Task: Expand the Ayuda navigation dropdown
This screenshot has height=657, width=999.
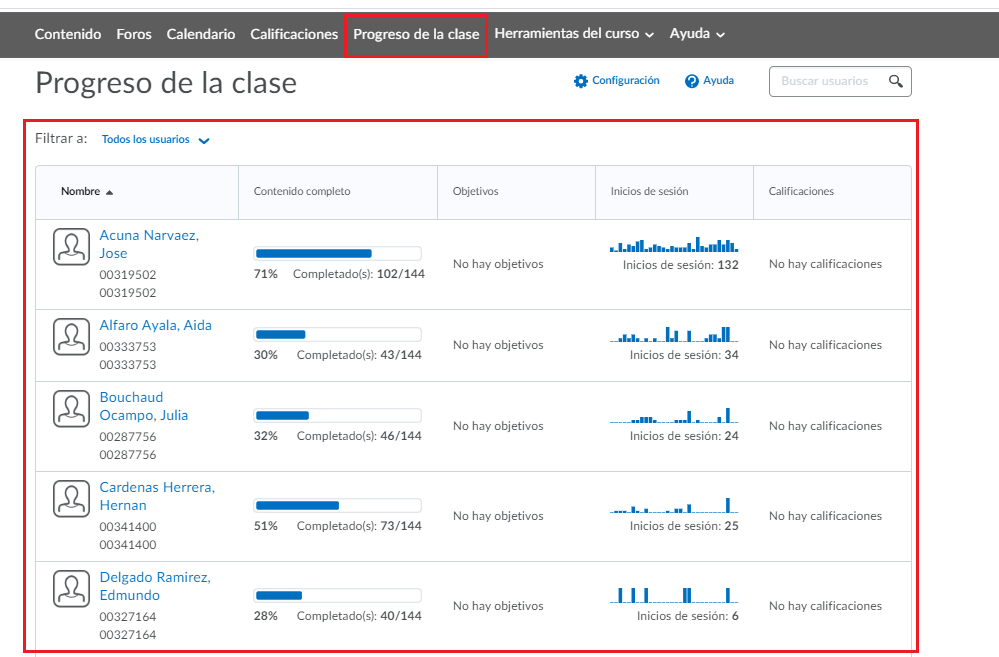Action: click(x=697, y=34)
